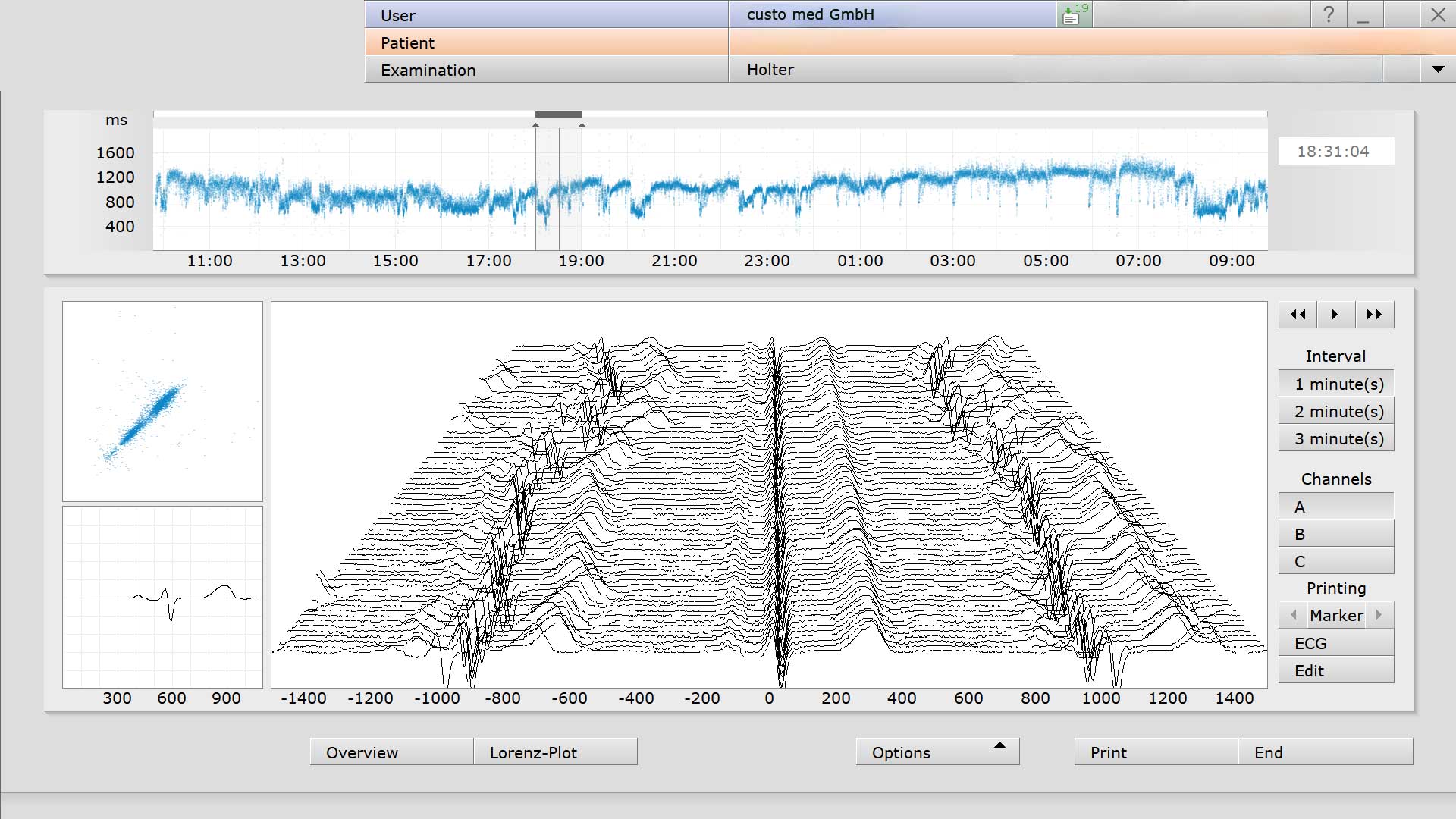
Task: Click the Print button
Action: pos(1156,752)
